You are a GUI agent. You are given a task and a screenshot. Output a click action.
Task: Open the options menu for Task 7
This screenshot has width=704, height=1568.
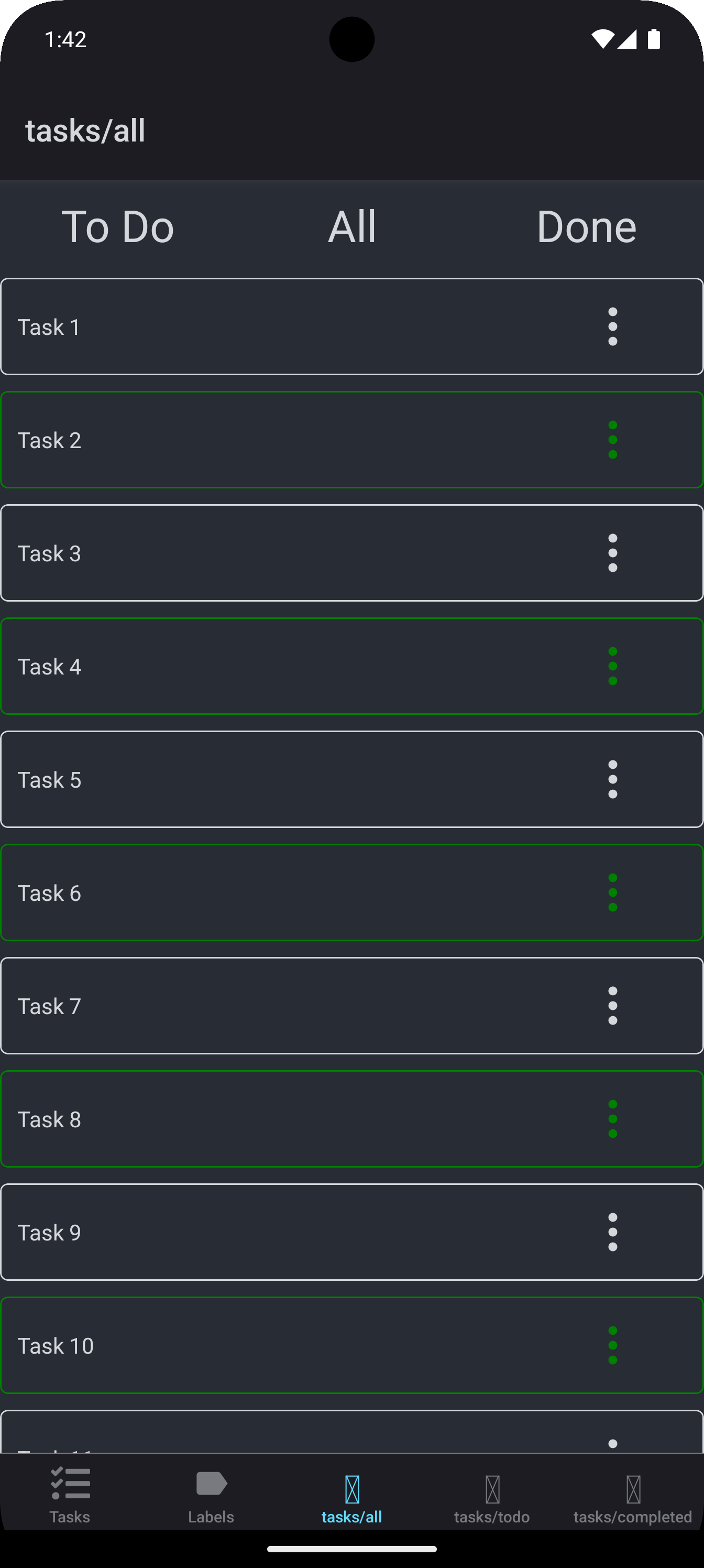pyautogui.click(x=612, y=1006)
